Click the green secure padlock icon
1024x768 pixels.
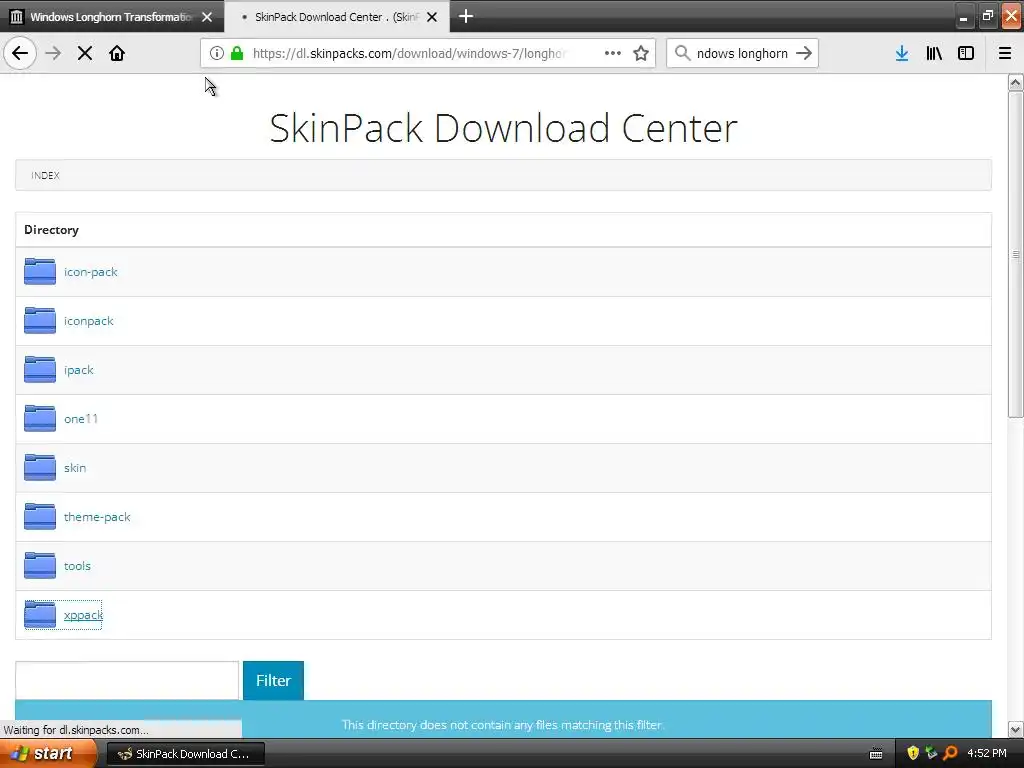click(237, 54)
